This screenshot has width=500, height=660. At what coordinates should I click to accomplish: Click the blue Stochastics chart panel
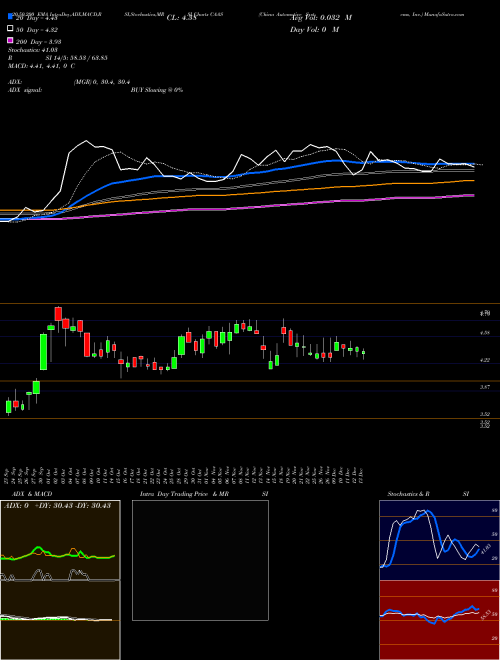pos(439,540)
